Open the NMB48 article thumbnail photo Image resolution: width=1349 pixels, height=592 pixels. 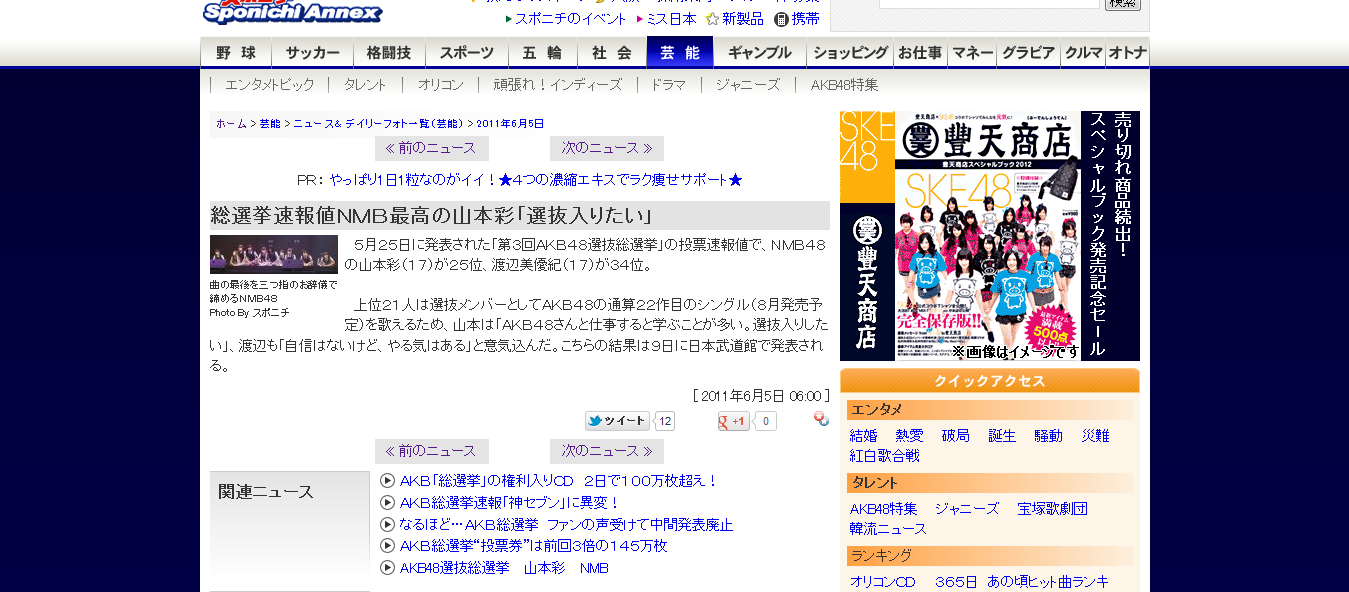[x=274, y=254]
